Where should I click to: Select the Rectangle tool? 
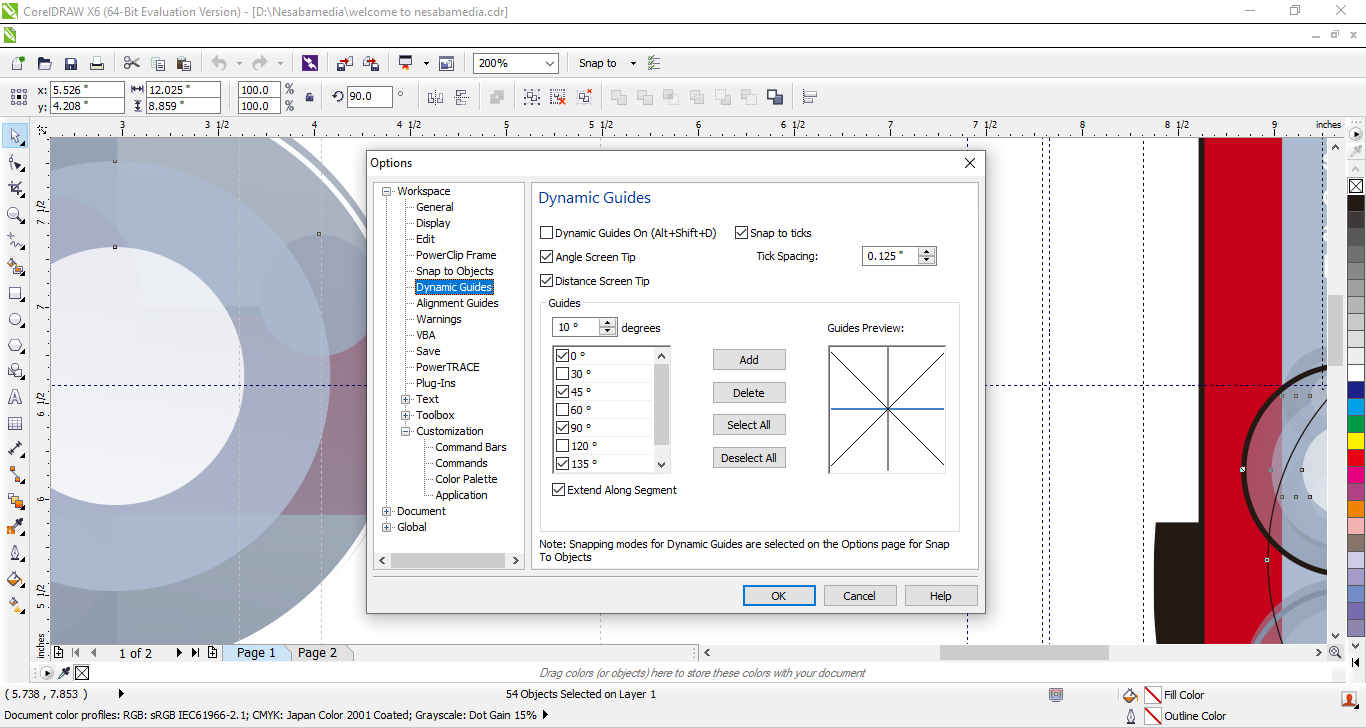(15, 294)
